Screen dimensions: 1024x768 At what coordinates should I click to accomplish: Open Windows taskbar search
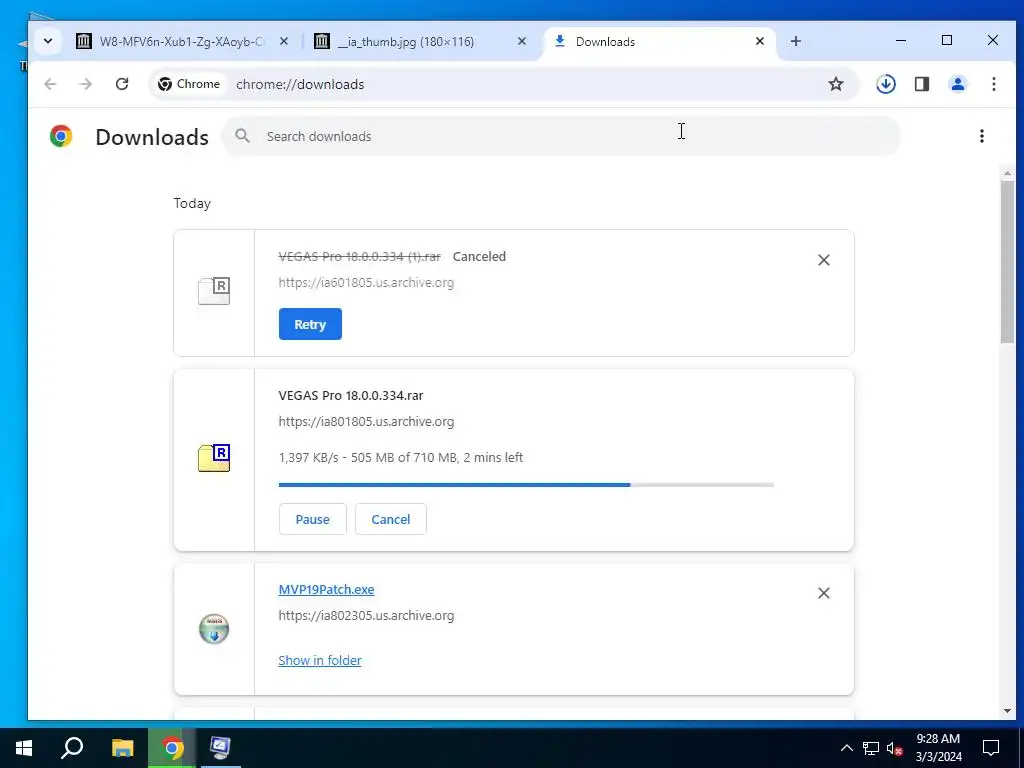click(x=72, y=748)
